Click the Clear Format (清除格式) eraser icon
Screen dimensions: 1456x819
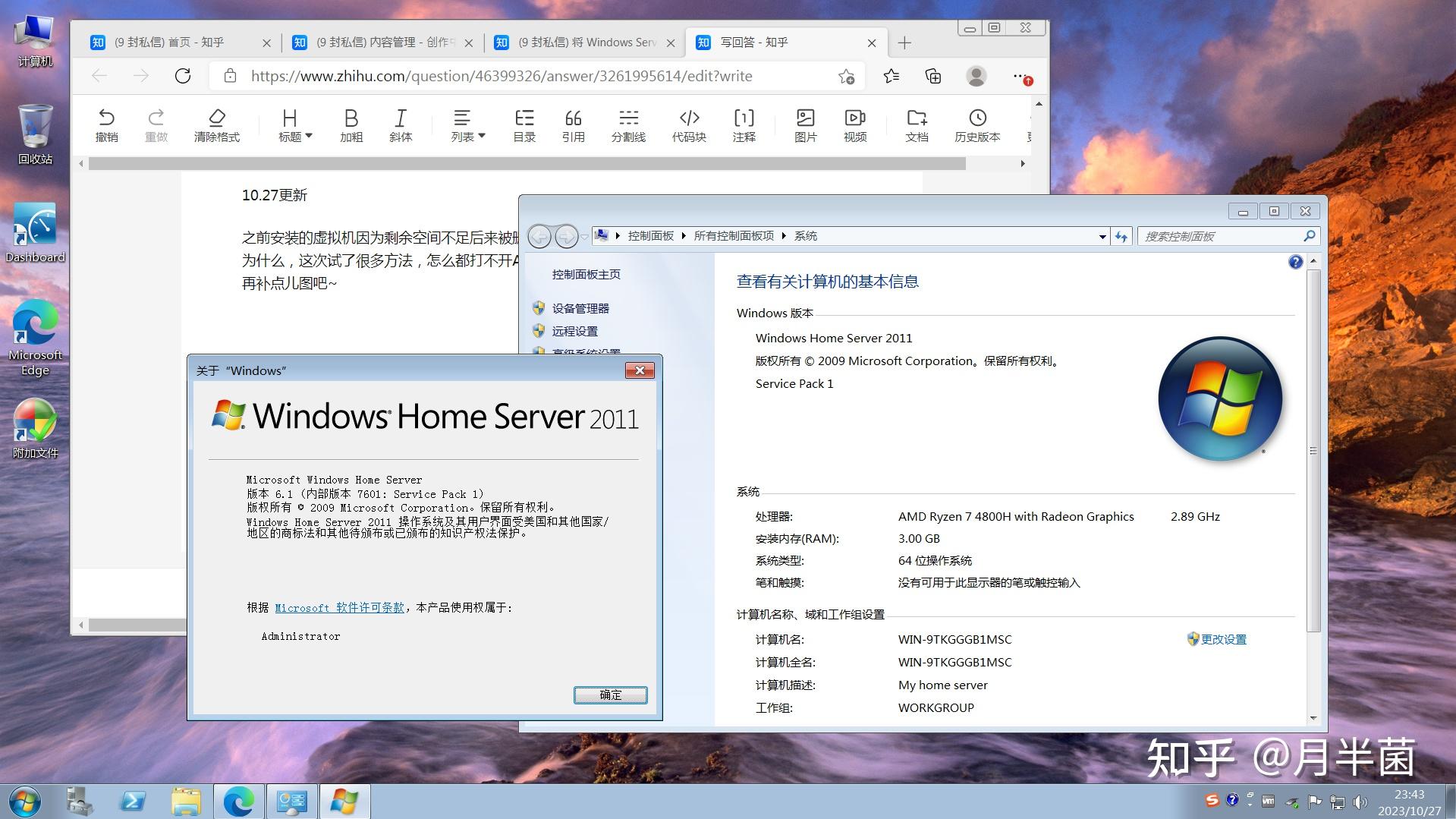(217, 125)
